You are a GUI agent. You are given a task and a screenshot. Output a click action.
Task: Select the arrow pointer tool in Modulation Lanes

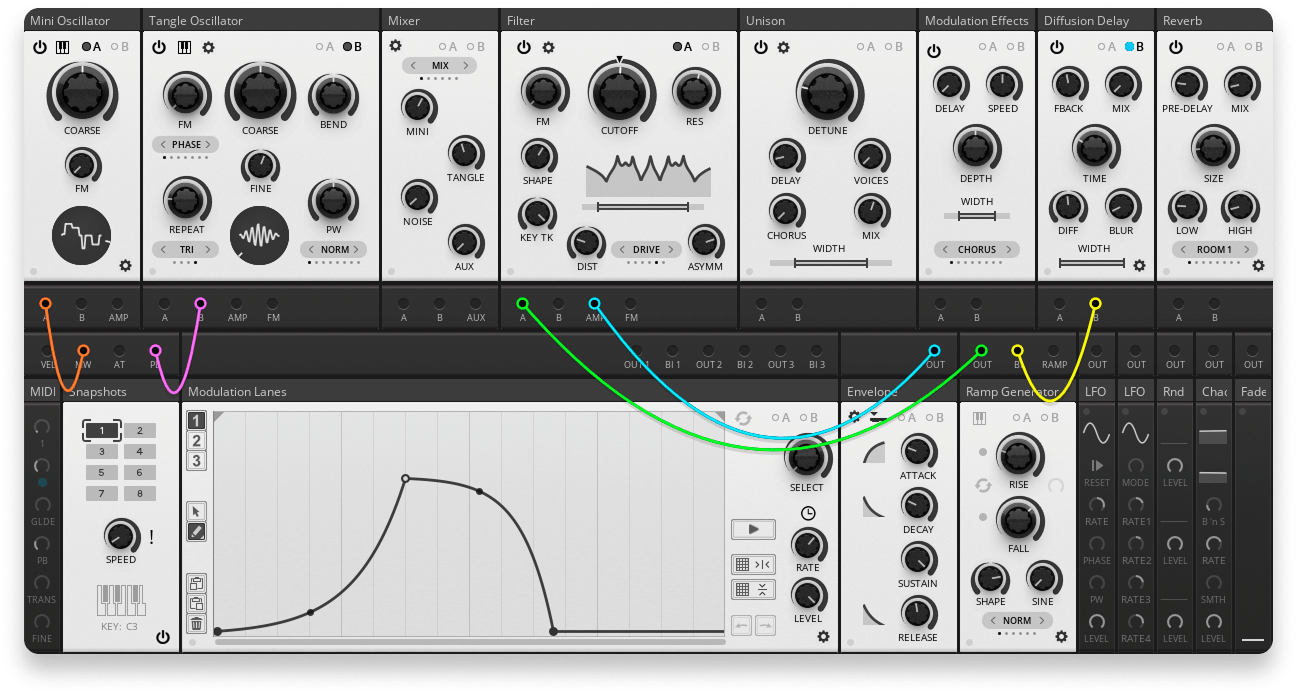pos(197,510)
